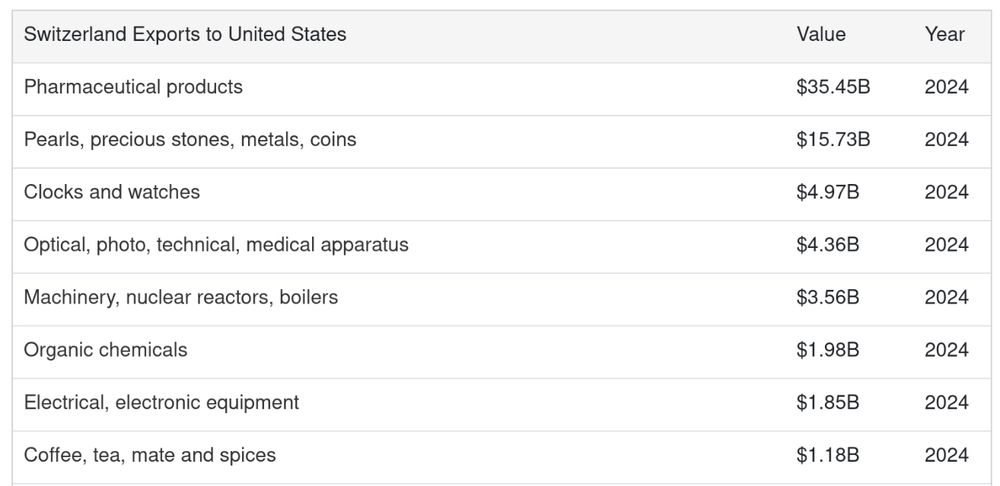
Task: Click Machinery, nuclear reactors, boilers
Action: pyautogui.click(x=181, y=297)
